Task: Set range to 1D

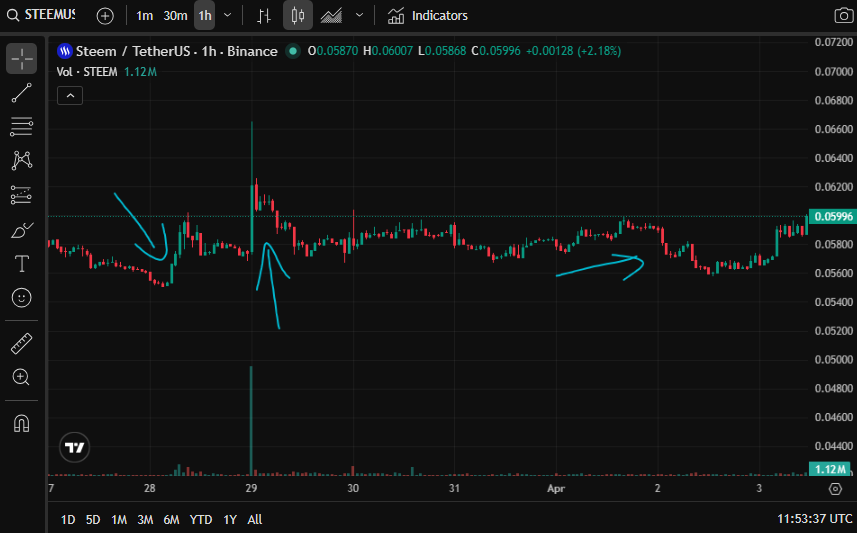Action: [68, 519]
